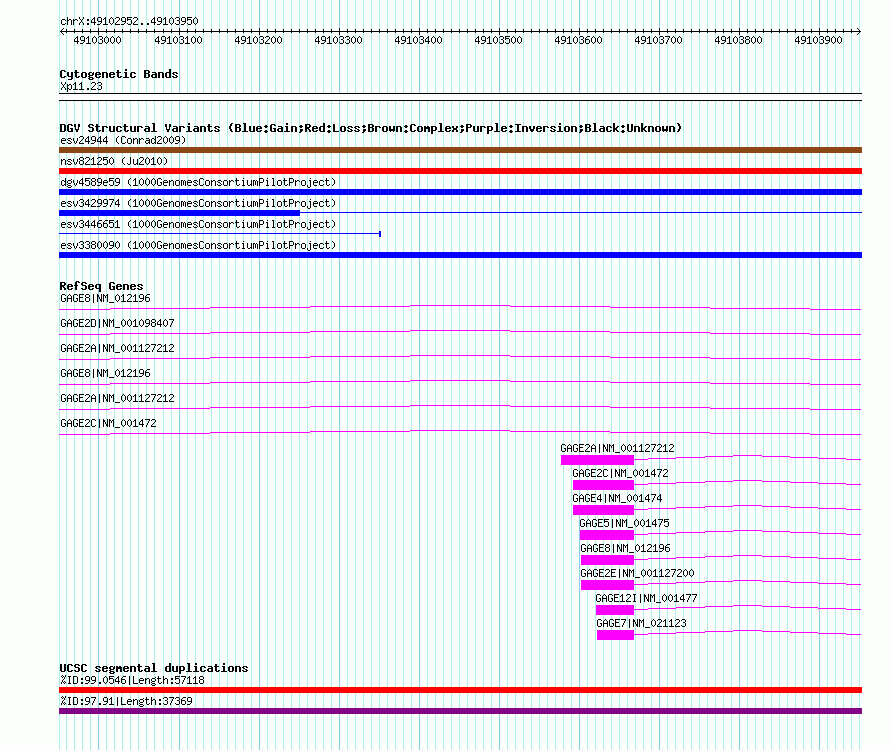The image size is (890, 750).
Task: Open the DGV Structural Variants track title
Action: 371,128
